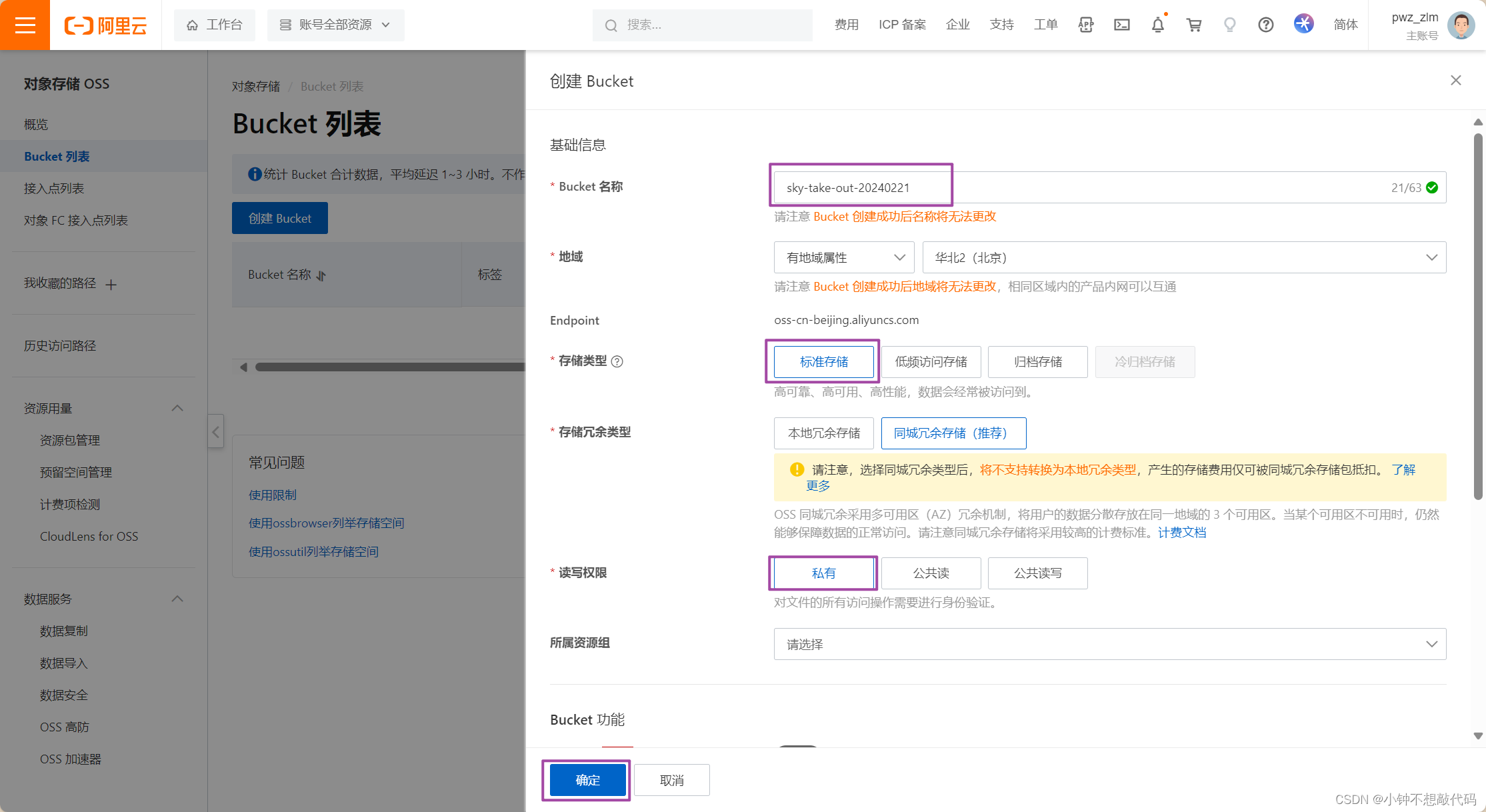Viewport: 1486px width, 812px height.
Task: Open the 所属资源组 请选择 dropdown
Action: [x=1110, y=644]
